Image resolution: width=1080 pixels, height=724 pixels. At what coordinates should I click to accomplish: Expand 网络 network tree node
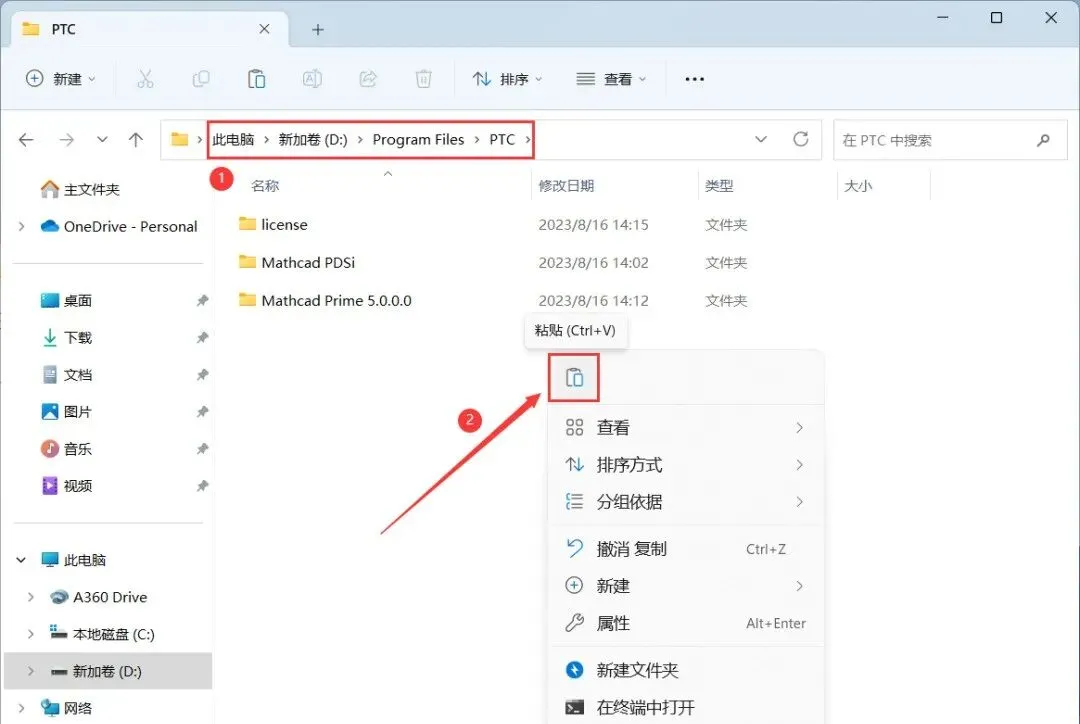tap(21, 708)
